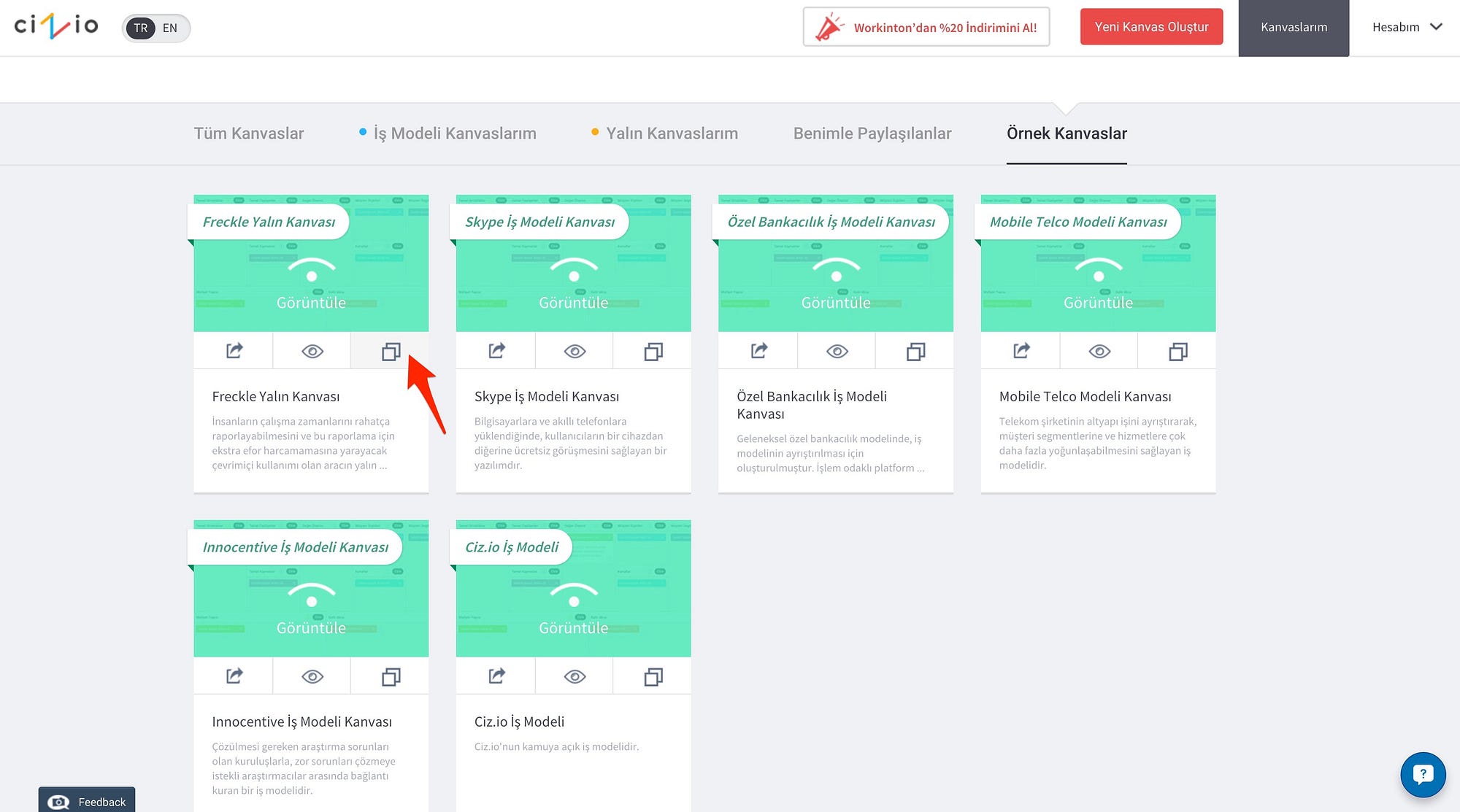Click the Innocentive İş Modeli Kanvası card title

(301, 722)
